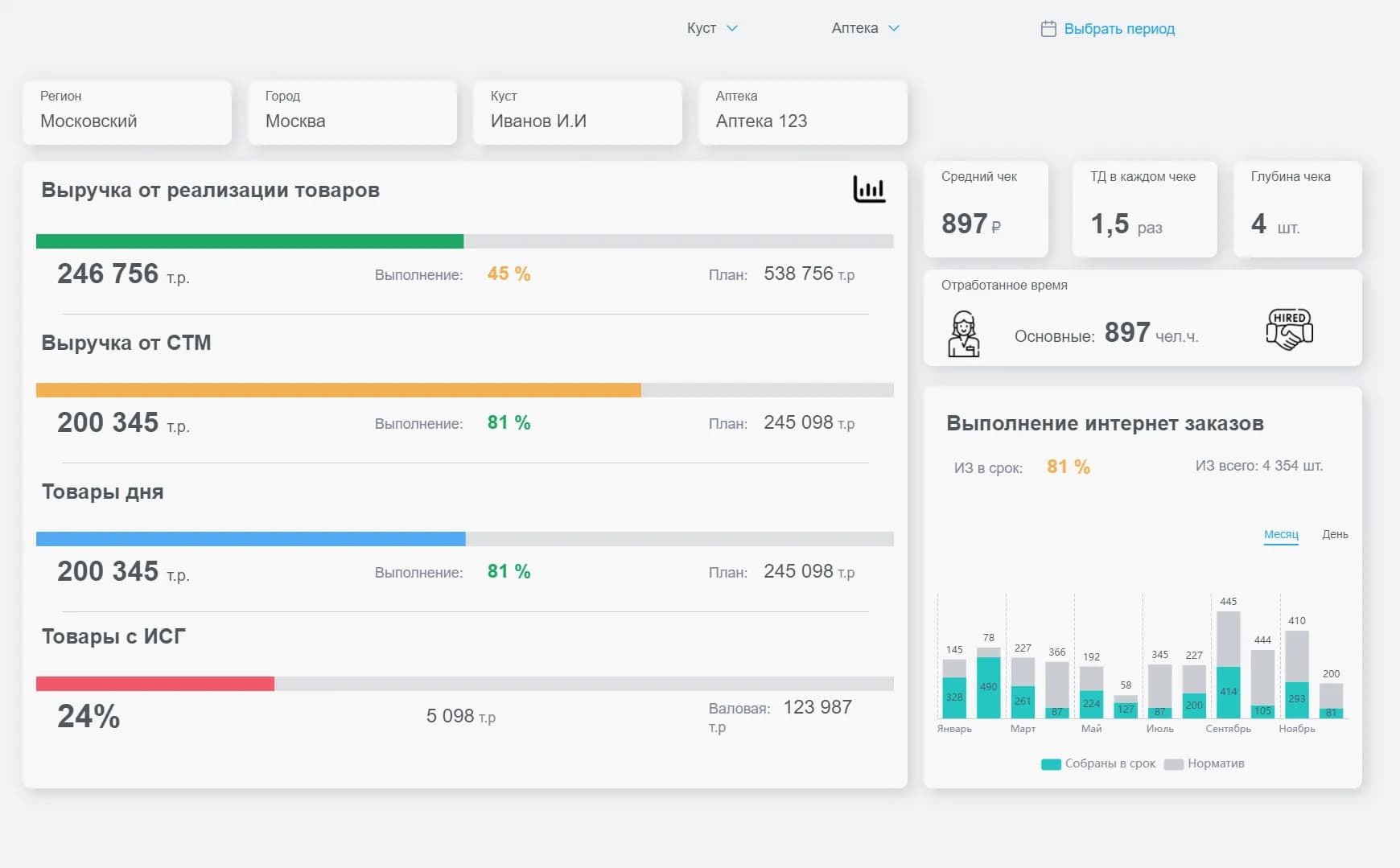Click the Глубина чека metric card
Image resolution: width=1400 pixels, height=868 pixels.
pos(1297,209)
